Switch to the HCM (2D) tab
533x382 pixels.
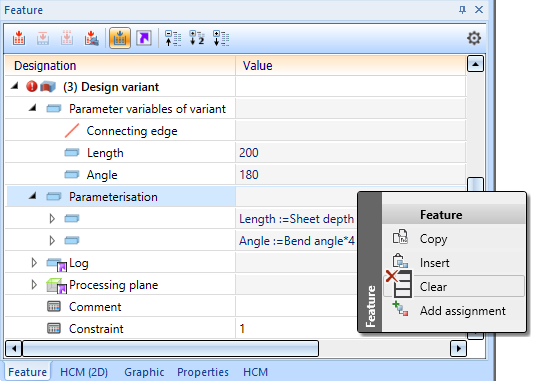pos(84,372)
